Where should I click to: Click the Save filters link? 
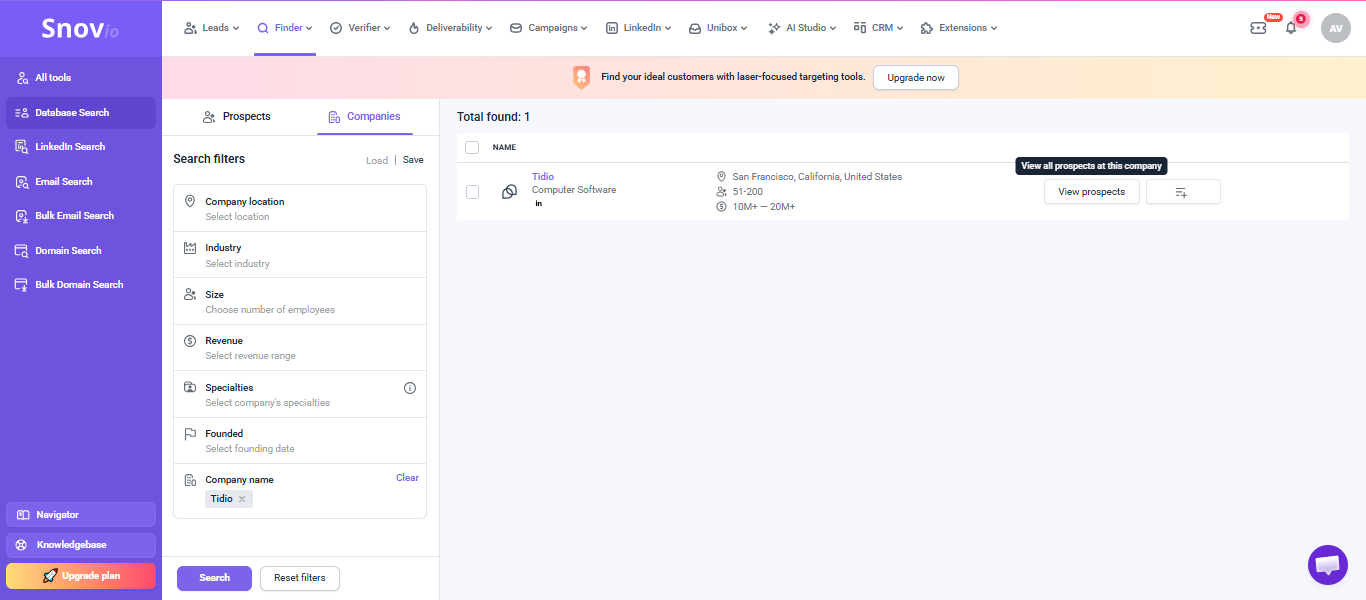413,160
